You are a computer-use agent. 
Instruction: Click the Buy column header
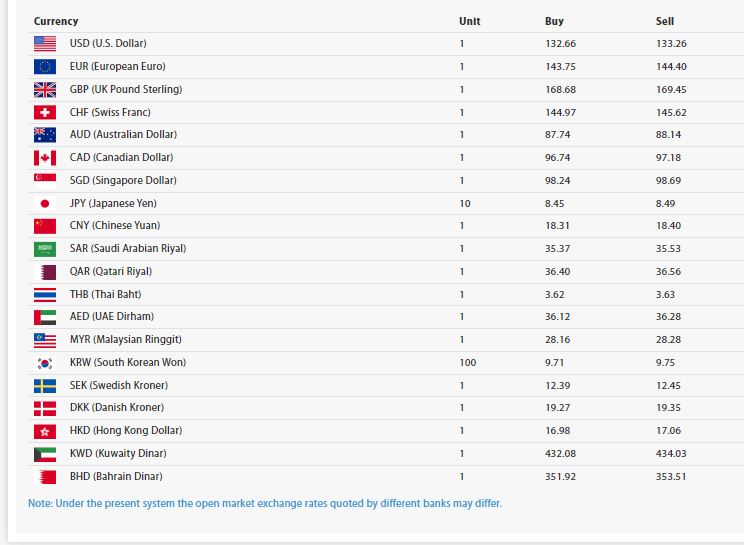[x=554, y=21]
